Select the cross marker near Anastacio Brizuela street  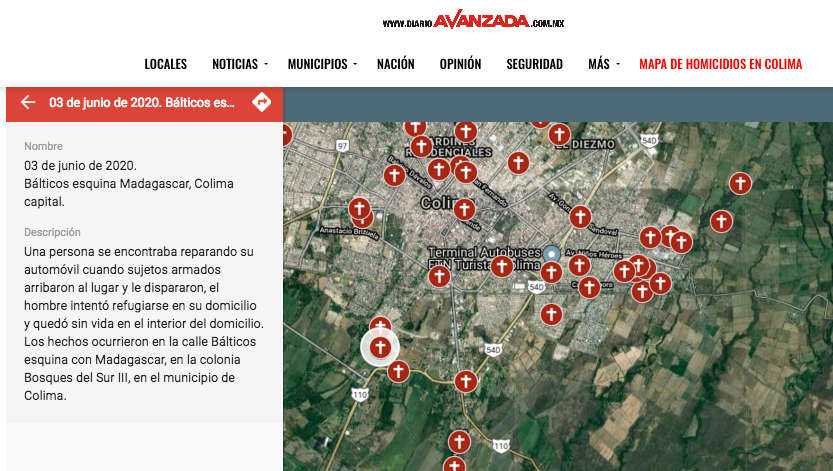tap(359, 210)
